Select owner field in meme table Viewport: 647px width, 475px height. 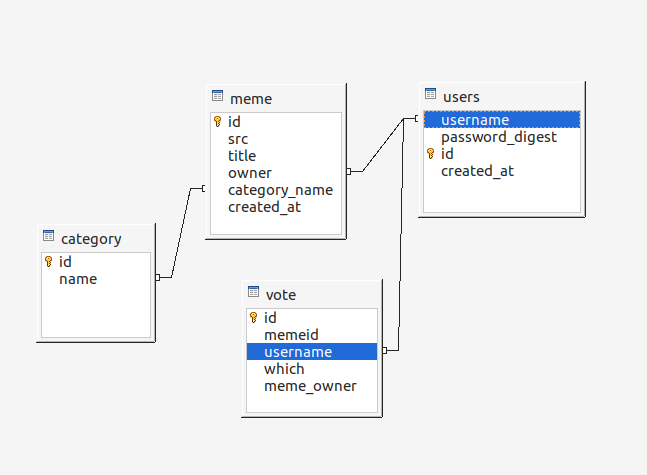(x=276, y=173)
